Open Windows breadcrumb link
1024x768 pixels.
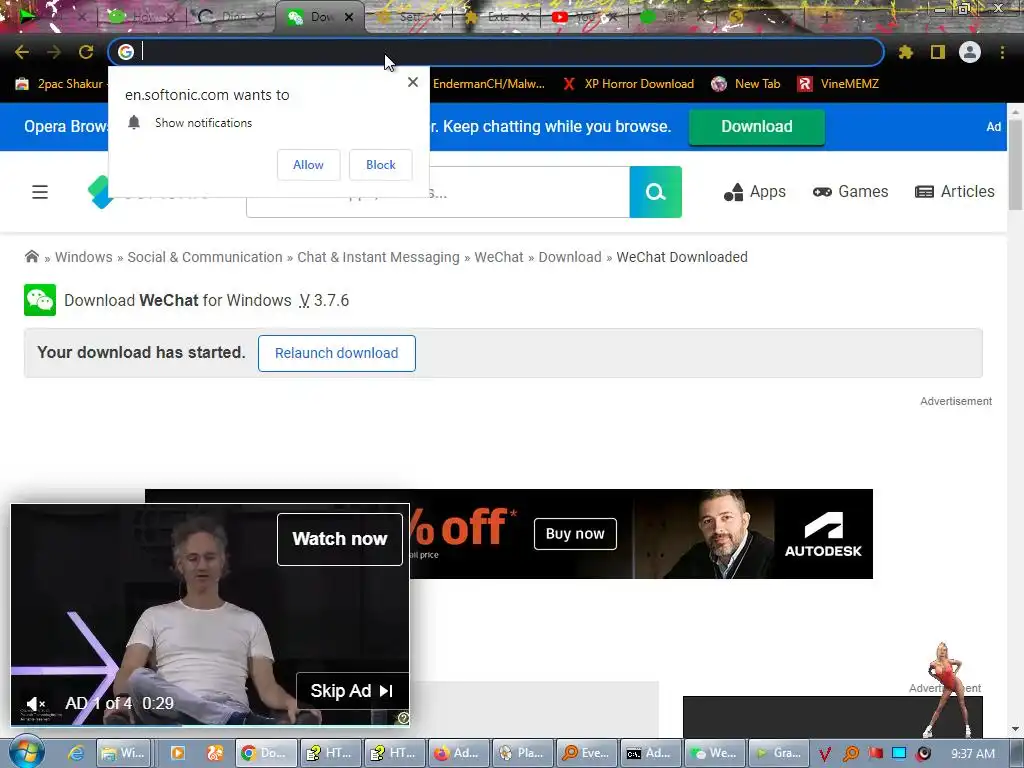coord(84,257)
